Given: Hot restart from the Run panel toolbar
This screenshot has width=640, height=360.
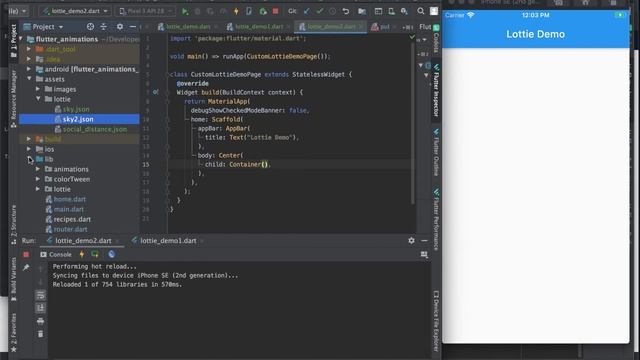Looking at the screenshot, I should (95, 254).
